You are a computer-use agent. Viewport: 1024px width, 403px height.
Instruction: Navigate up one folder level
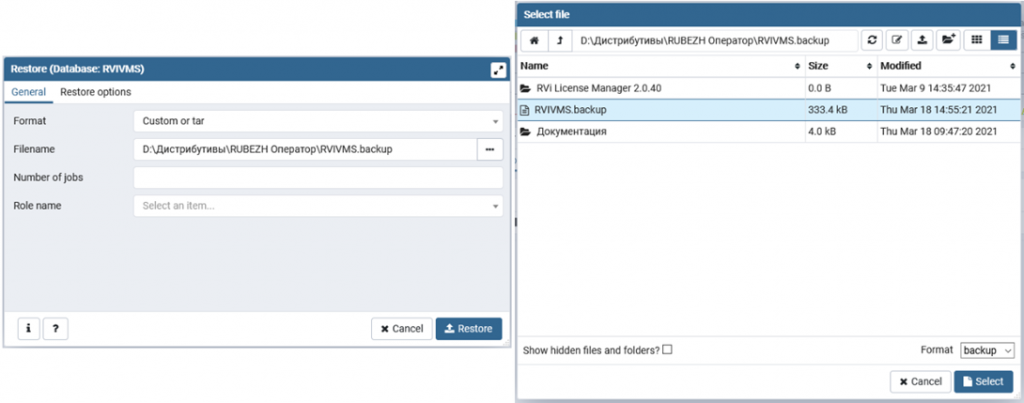tap(559, 40)
